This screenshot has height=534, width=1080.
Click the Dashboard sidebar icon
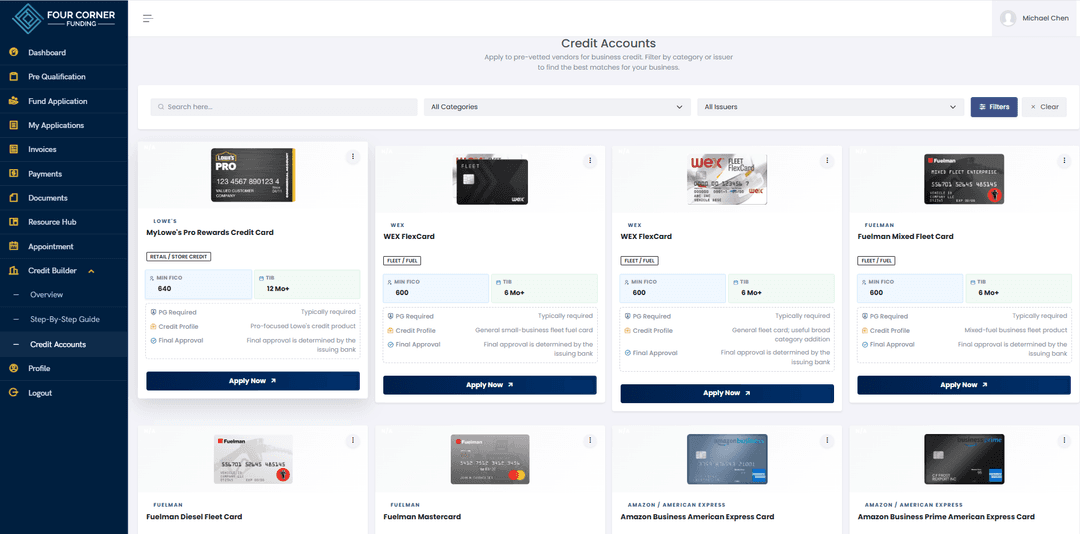point(13,52)
